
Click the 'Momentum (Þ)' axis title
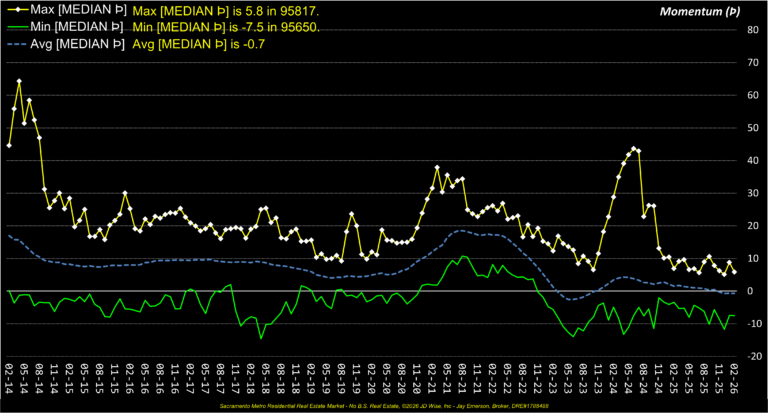coord(700,11)
